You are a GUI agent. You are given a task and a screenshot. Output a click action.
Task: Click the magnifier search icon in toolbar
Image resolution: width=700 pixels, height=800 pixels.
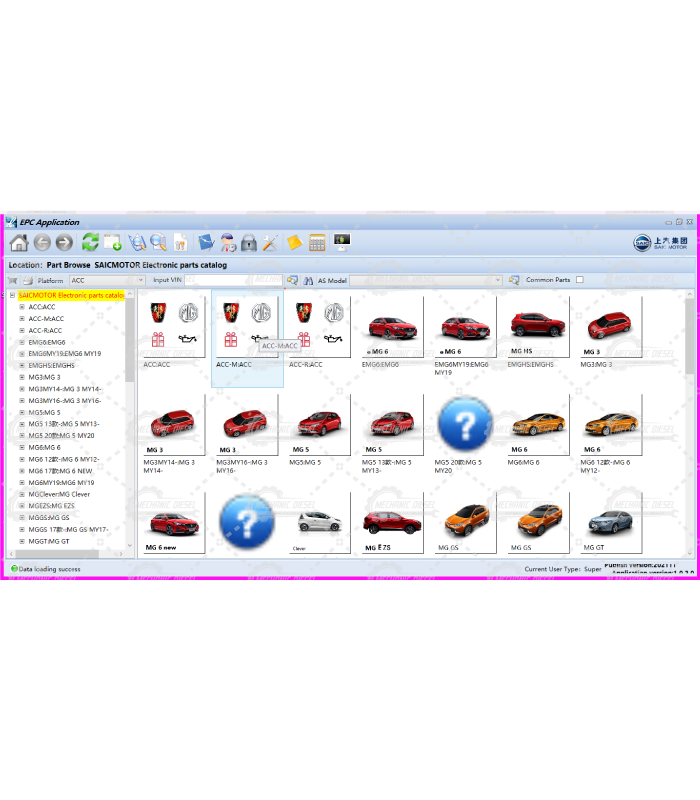(x=158, y=243)
